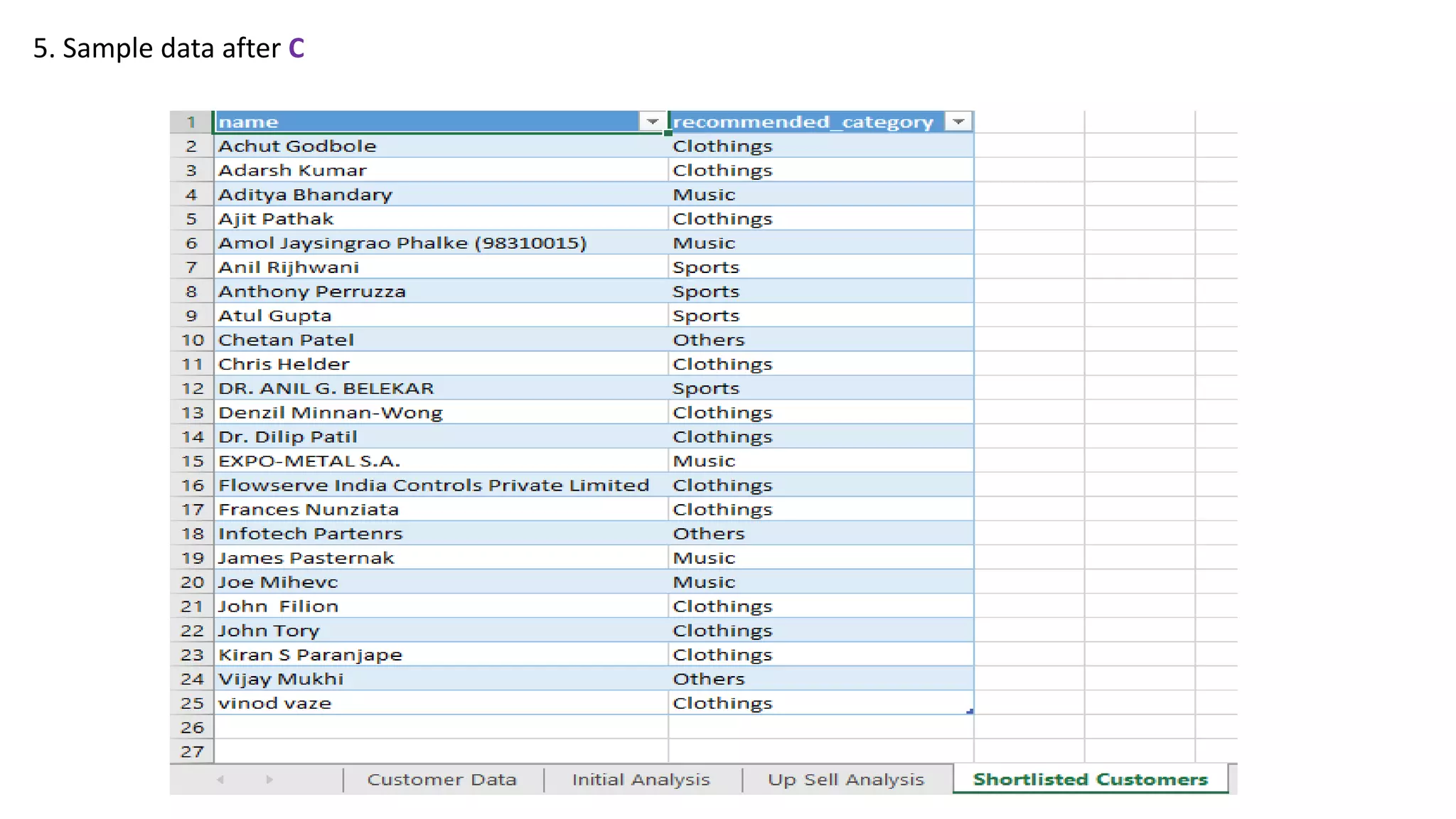Select cell containing Joe Mihevc

pos(441,582)
